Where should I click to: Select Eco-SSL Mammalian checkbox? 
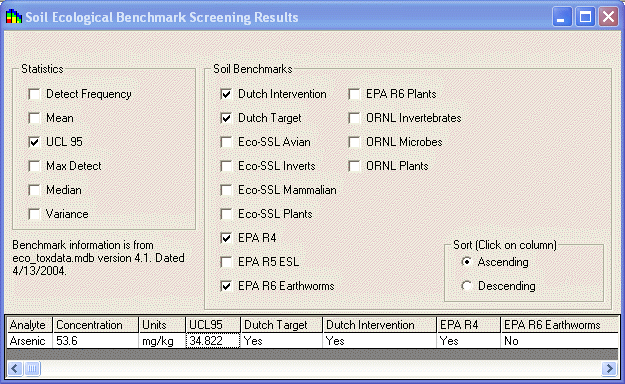[226, 190]
